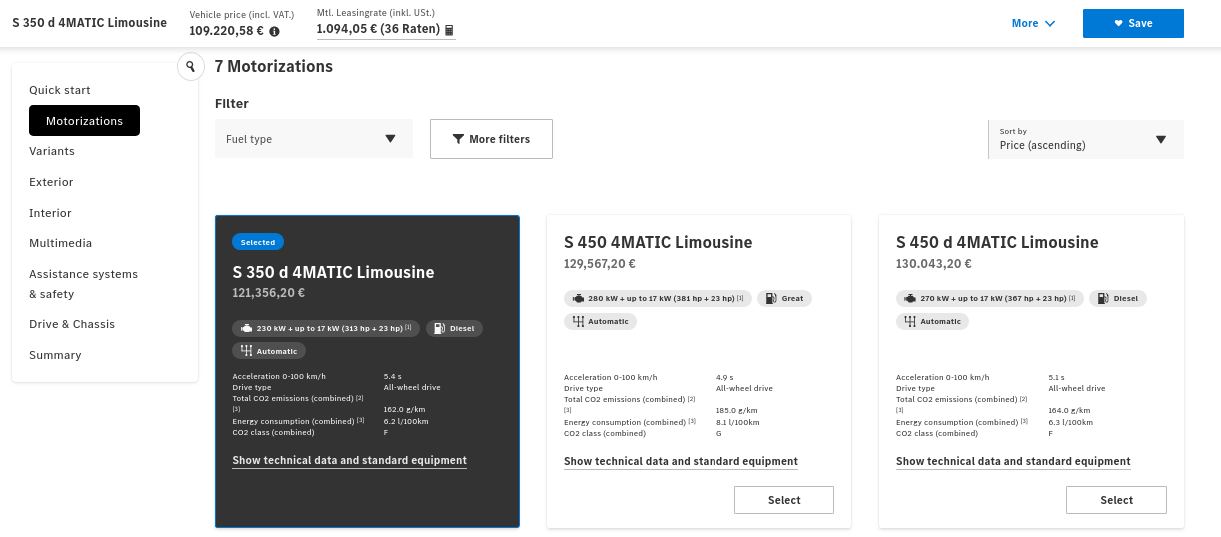This screenshot has height=537, width=1221.
Task: Click the 230 kW power tag
Action: [327, 328]
